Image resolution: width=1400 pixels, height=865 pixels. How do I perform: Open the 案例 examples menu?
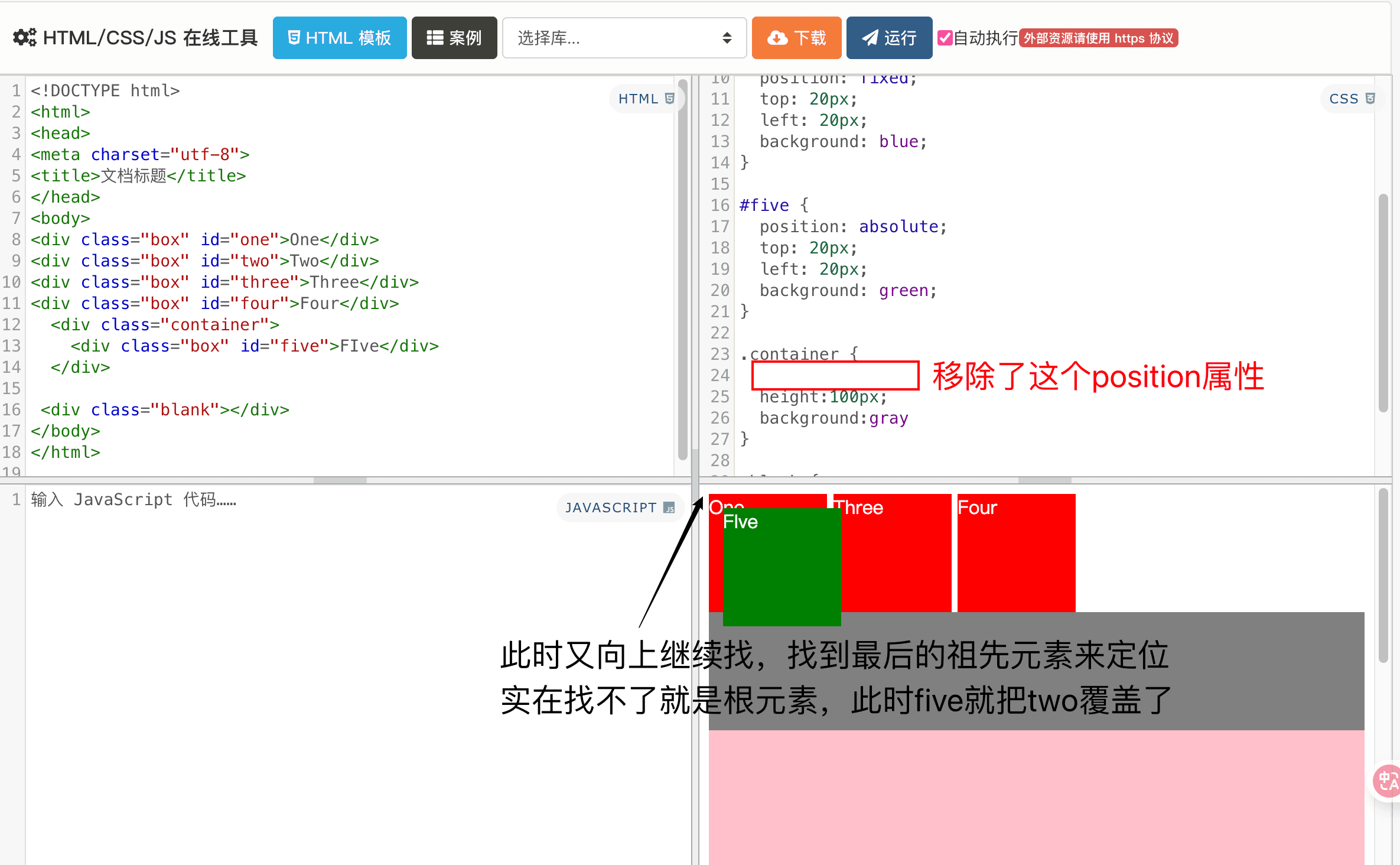click(x=454, y=38)
